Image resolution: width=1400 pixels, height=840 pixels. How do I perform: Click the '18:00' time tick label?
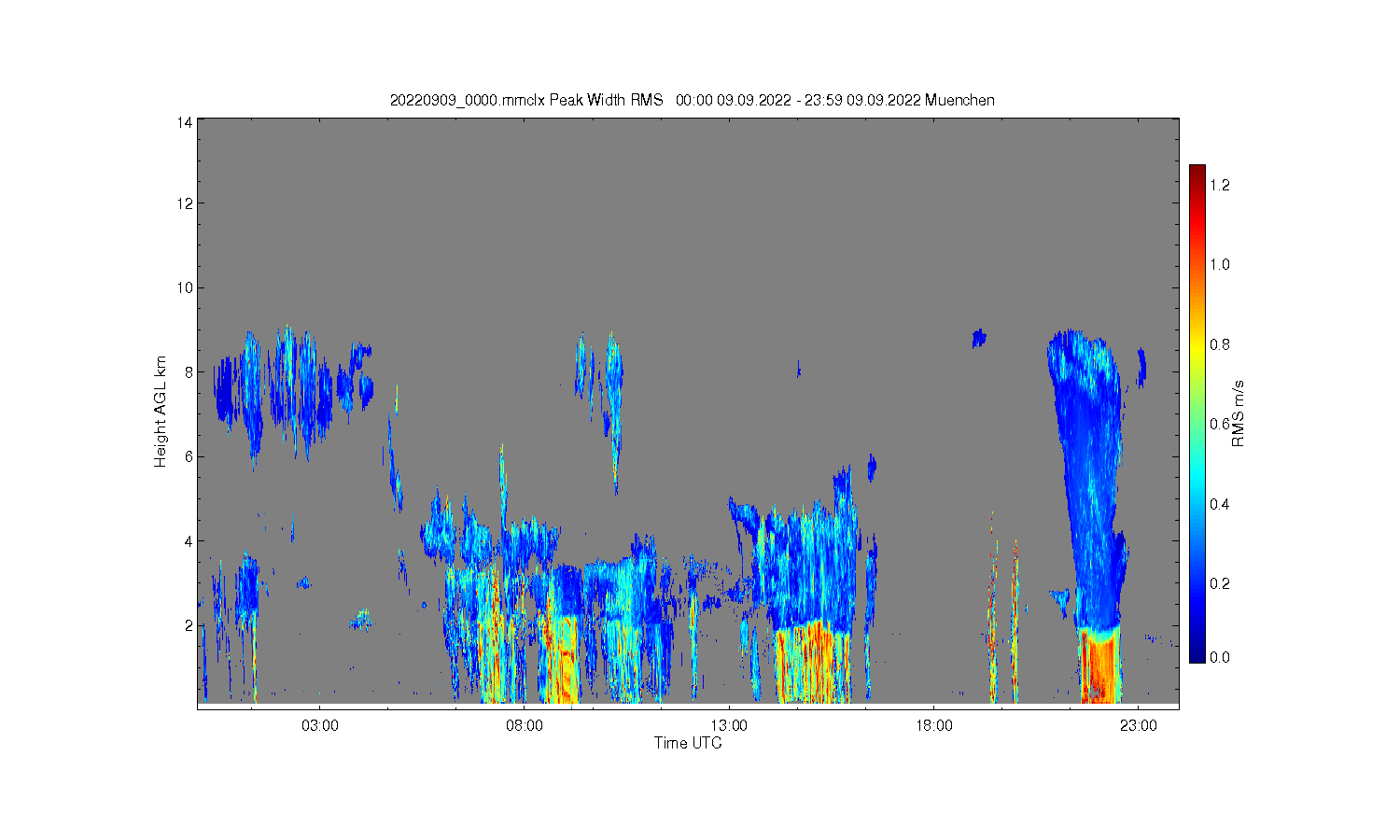click(933, 725)
